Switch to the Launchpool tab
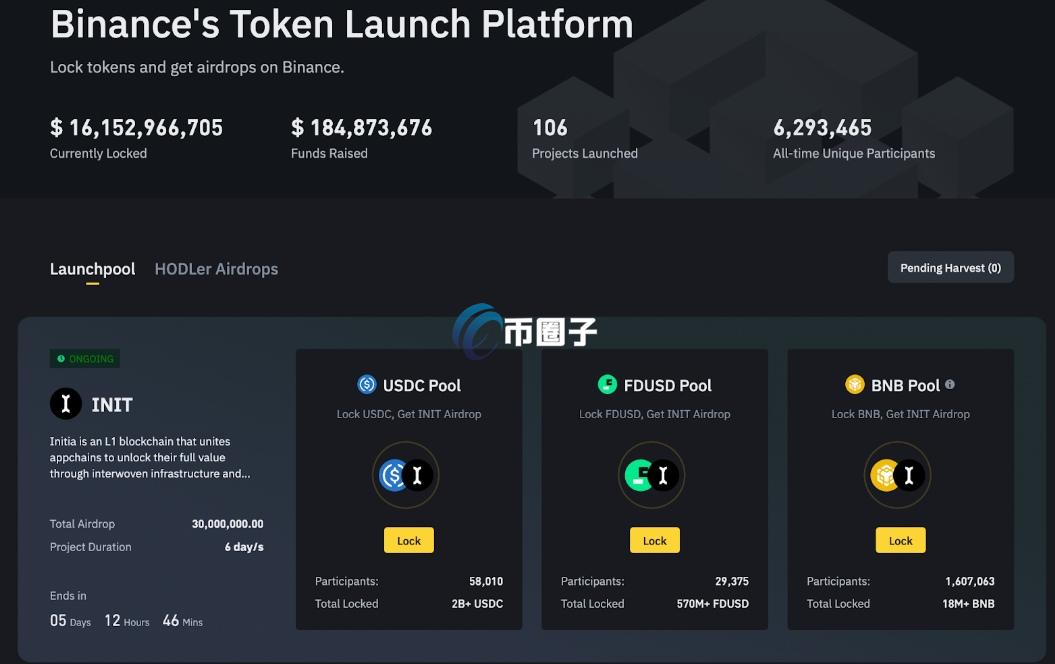Screen dimensions: 1055x664 [92, 268]
